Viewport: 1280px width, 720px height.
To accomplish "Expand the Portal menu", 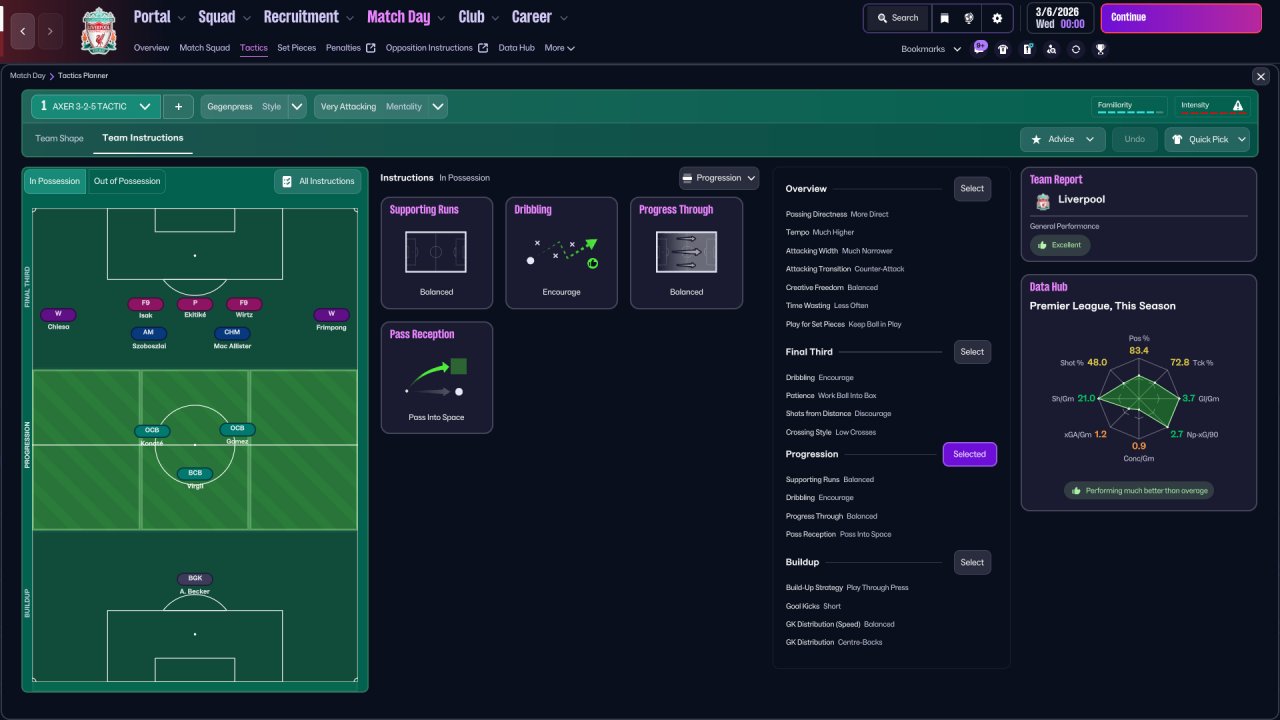I will click(x=160, y=17).
